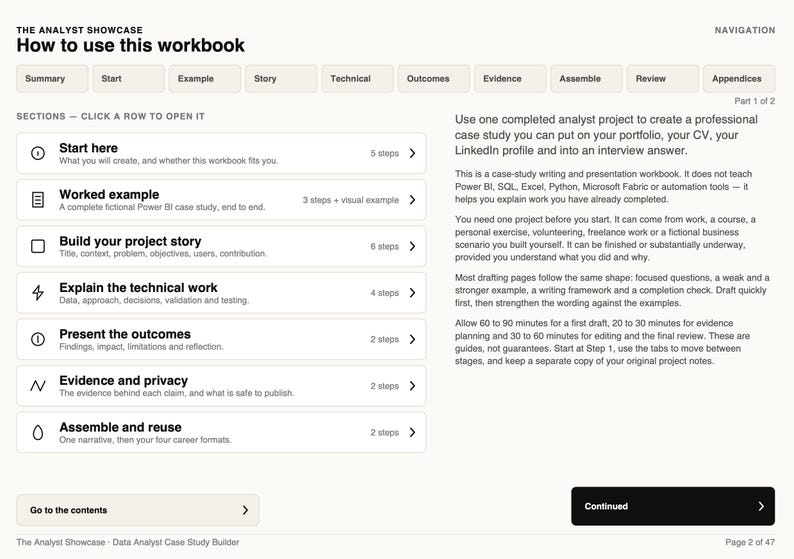794x559 pixels.
Task: Click 'THE ANALYST SHOWCASE' header label
Action: tap(80, 30)
